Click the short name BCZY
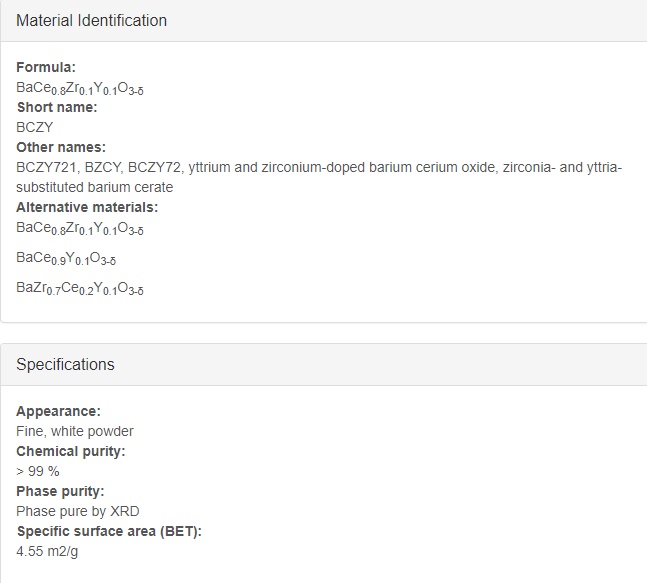647x583 pixels. 35,127
